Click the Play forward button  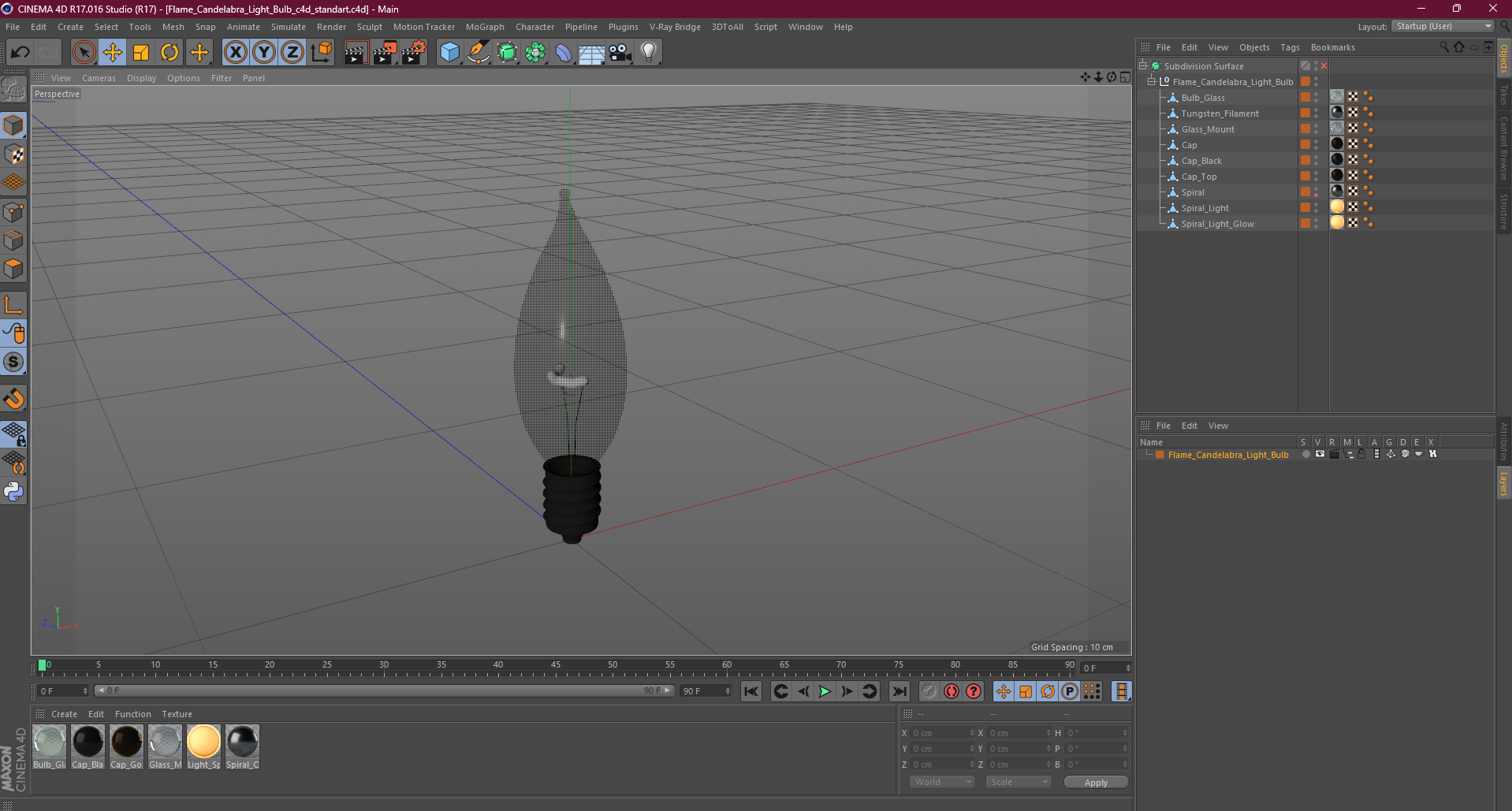coord(825,691)
